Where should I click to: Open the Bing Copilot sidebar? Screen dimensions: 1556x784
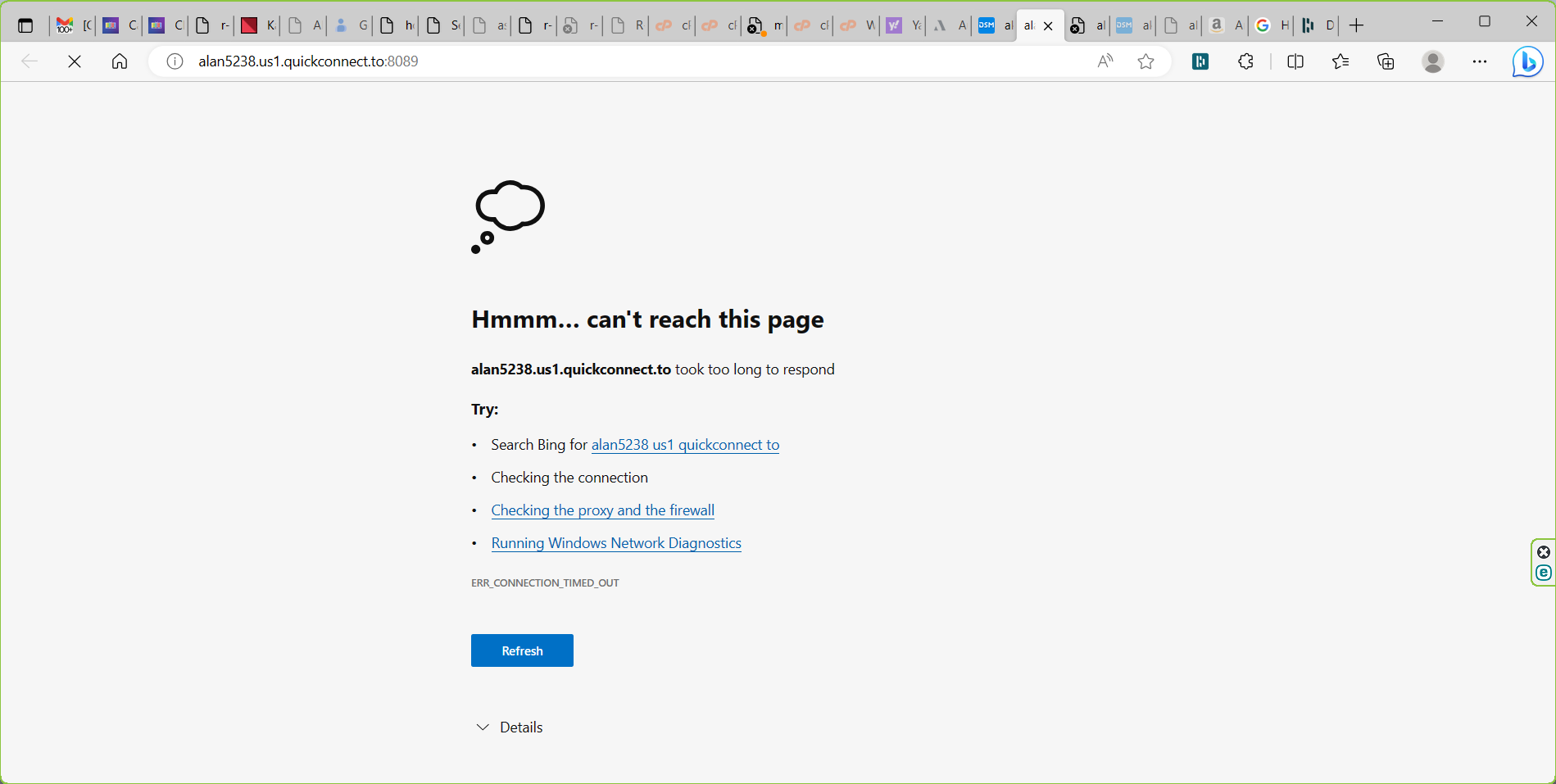(1527, 62)
